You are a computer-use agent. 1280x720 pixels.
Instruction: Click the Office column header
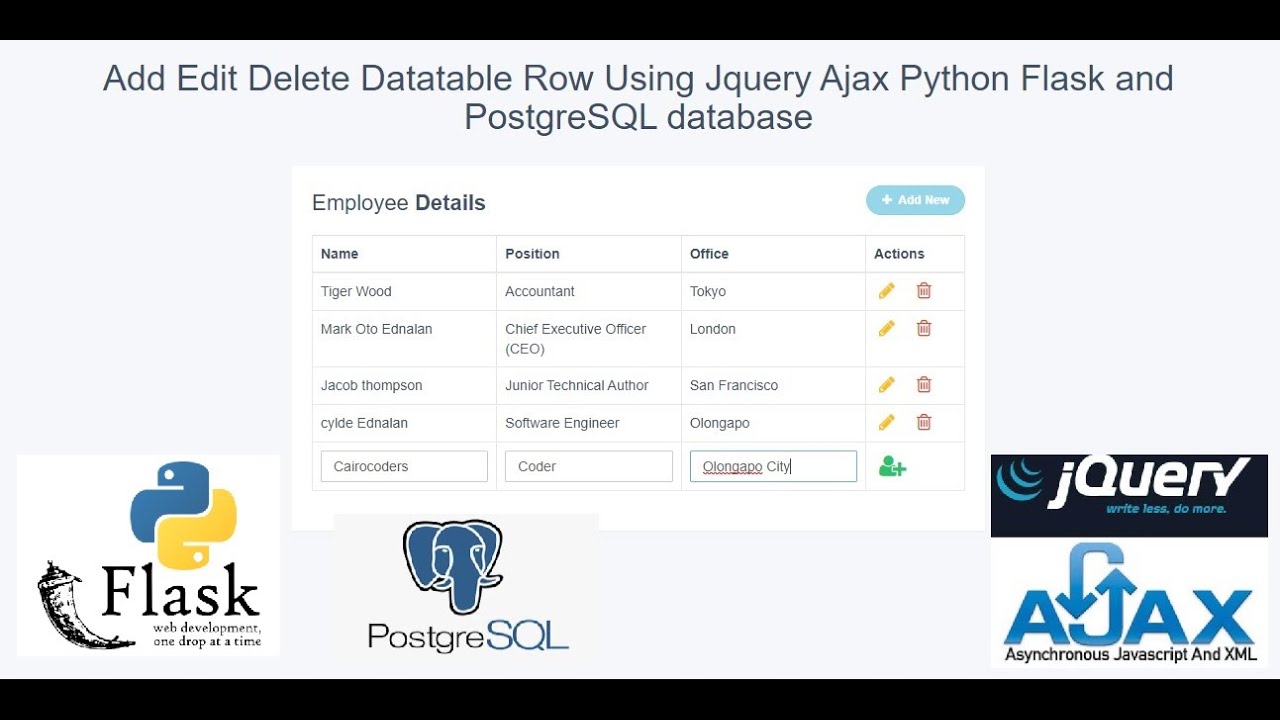tap(773, 254)
